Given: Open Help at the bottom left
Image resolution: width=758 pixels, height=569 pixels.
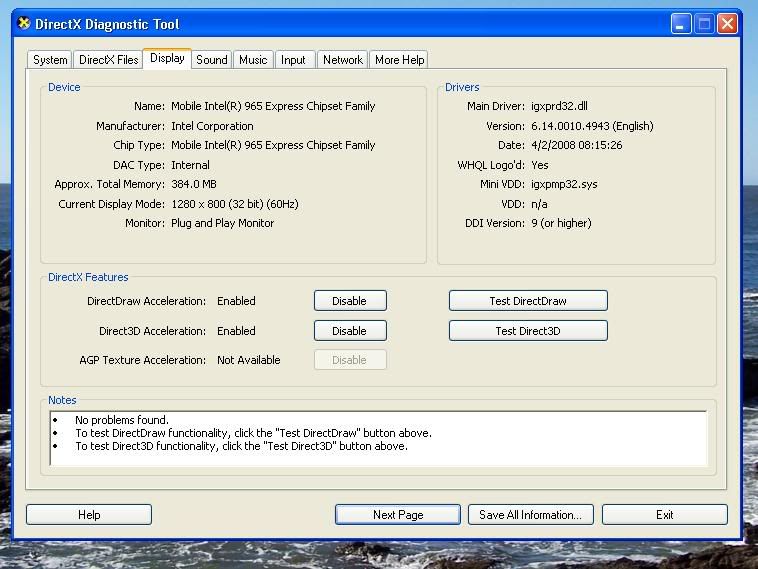Looking at the screenshot, I should point(89,514).
